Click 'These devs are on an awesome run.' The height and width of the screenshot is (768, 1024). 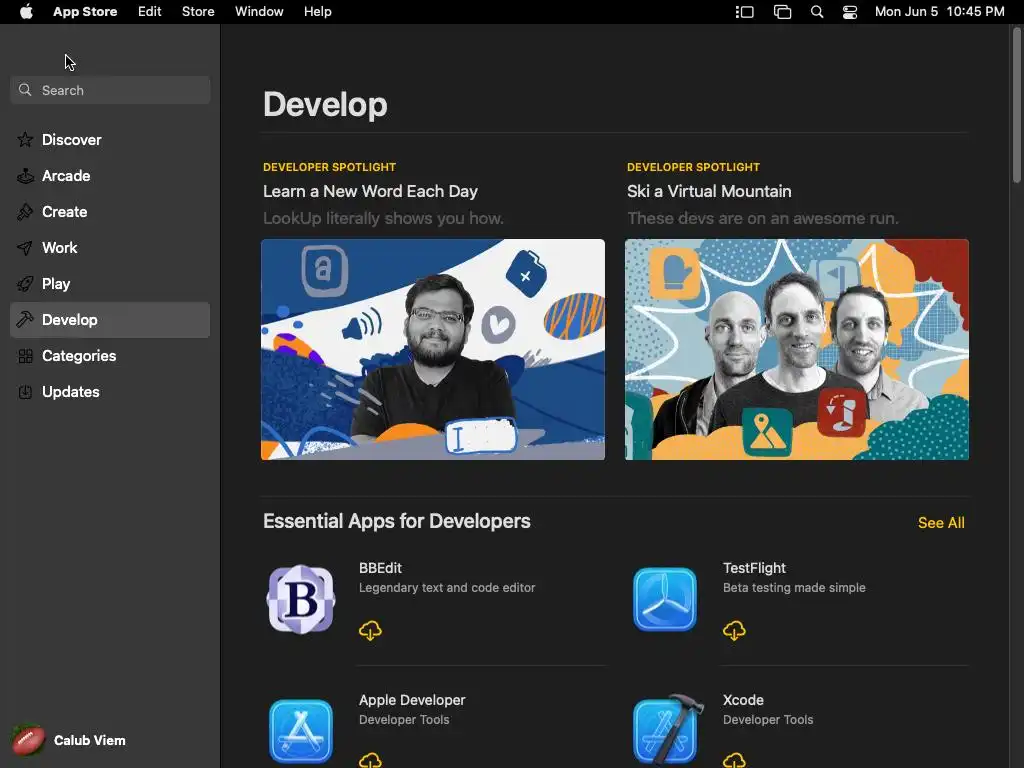[x=763, y=218]
